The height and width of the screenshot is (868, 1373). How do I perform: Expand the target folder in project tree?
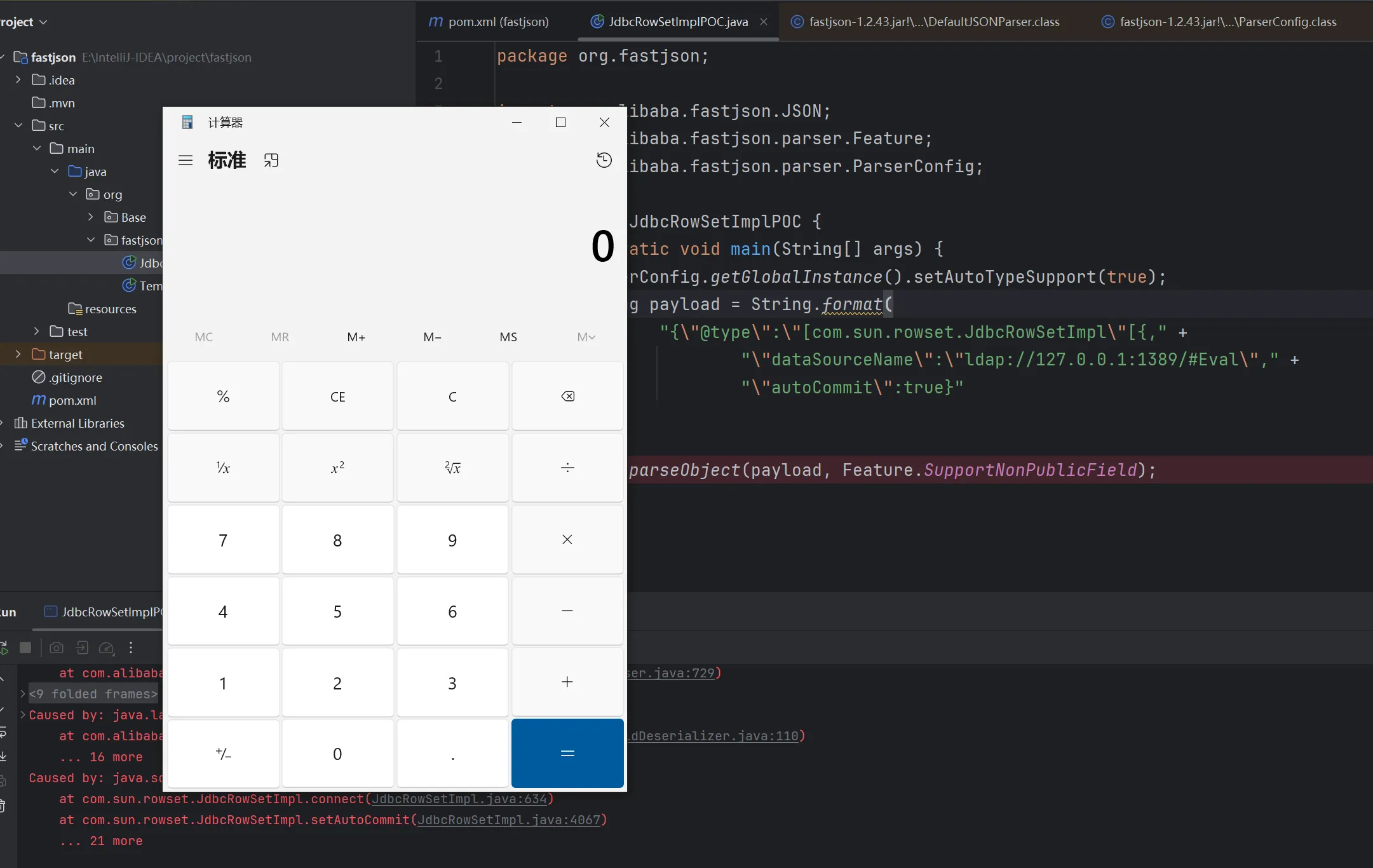[18, 355]
